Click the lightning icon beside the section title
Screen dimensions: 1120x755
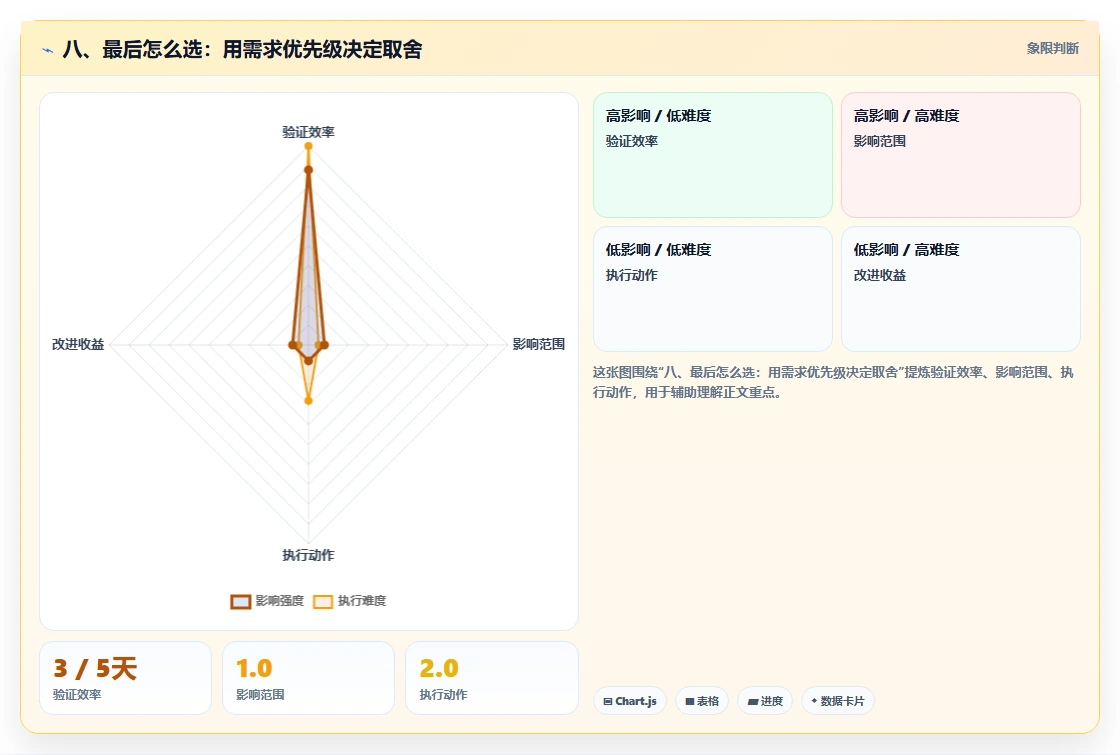click(x=48, y=50)
